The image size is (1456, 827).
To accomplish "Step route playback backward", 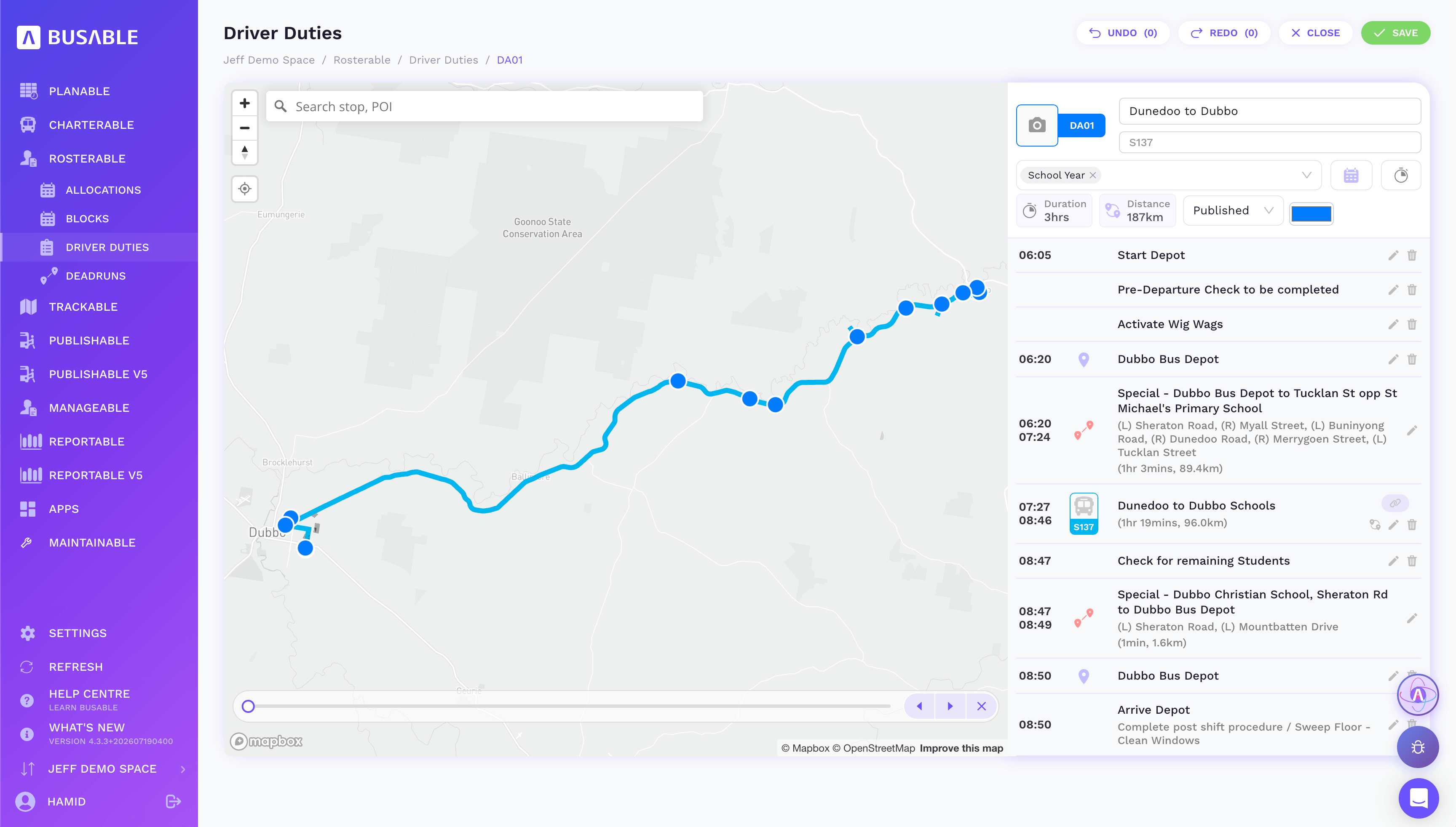I will click(919, 706).
